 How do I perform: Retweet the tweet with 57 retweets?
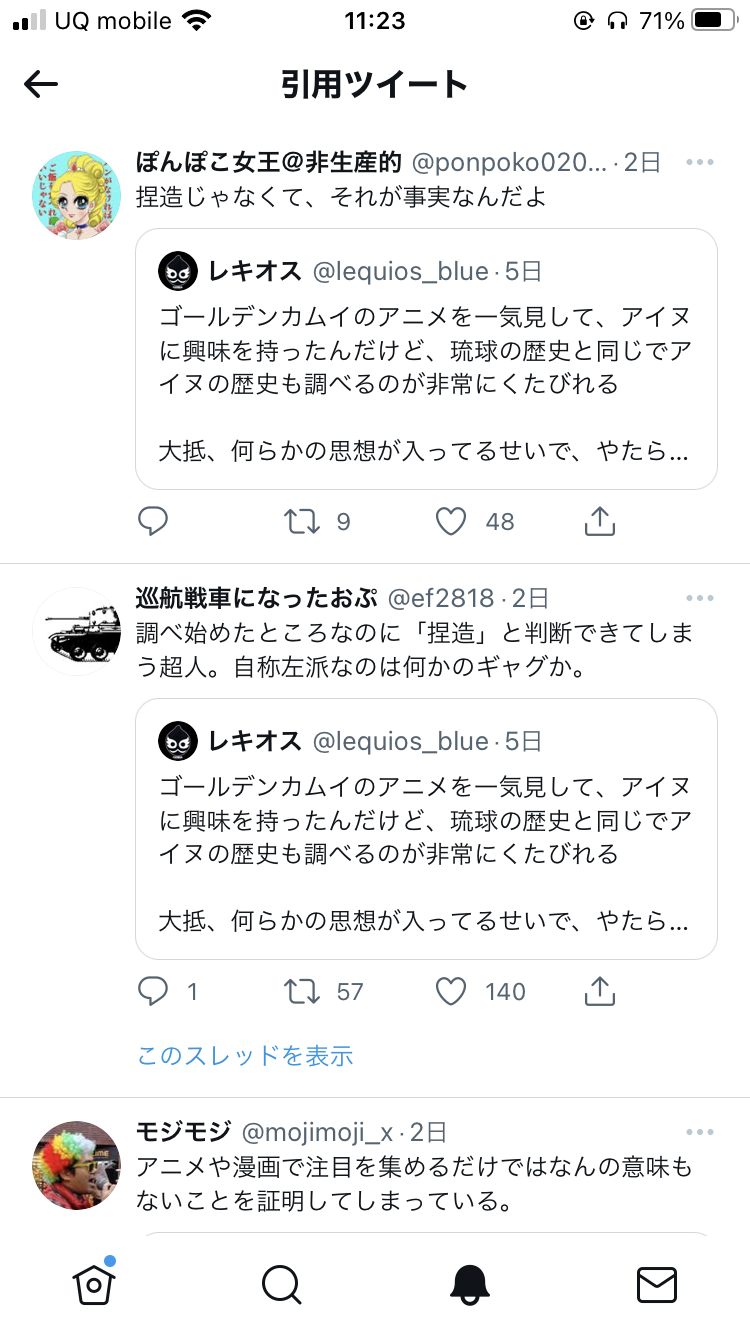(x=302, y=991)
